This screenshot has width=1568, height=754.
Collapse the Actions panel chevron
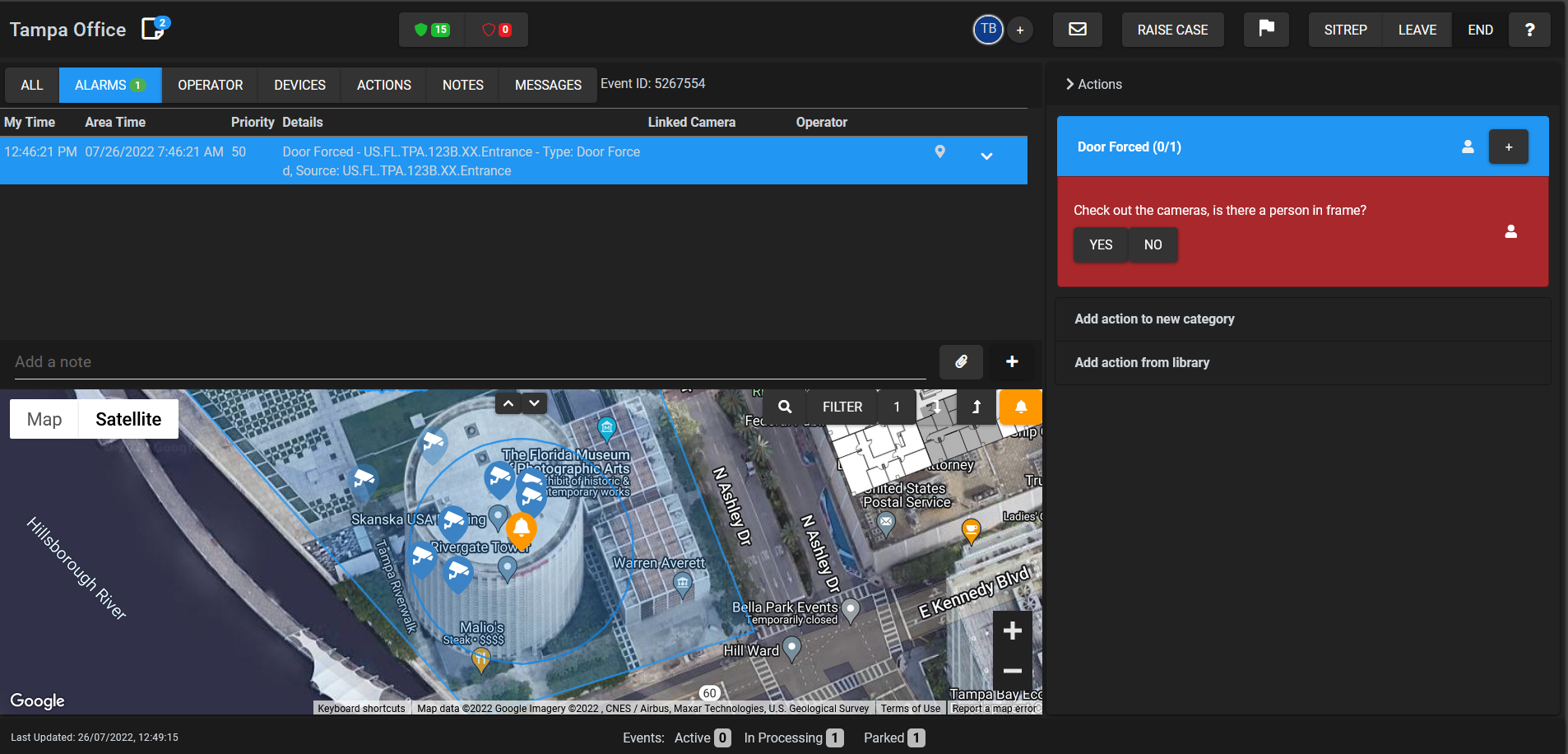click(x=1069, y=84)
